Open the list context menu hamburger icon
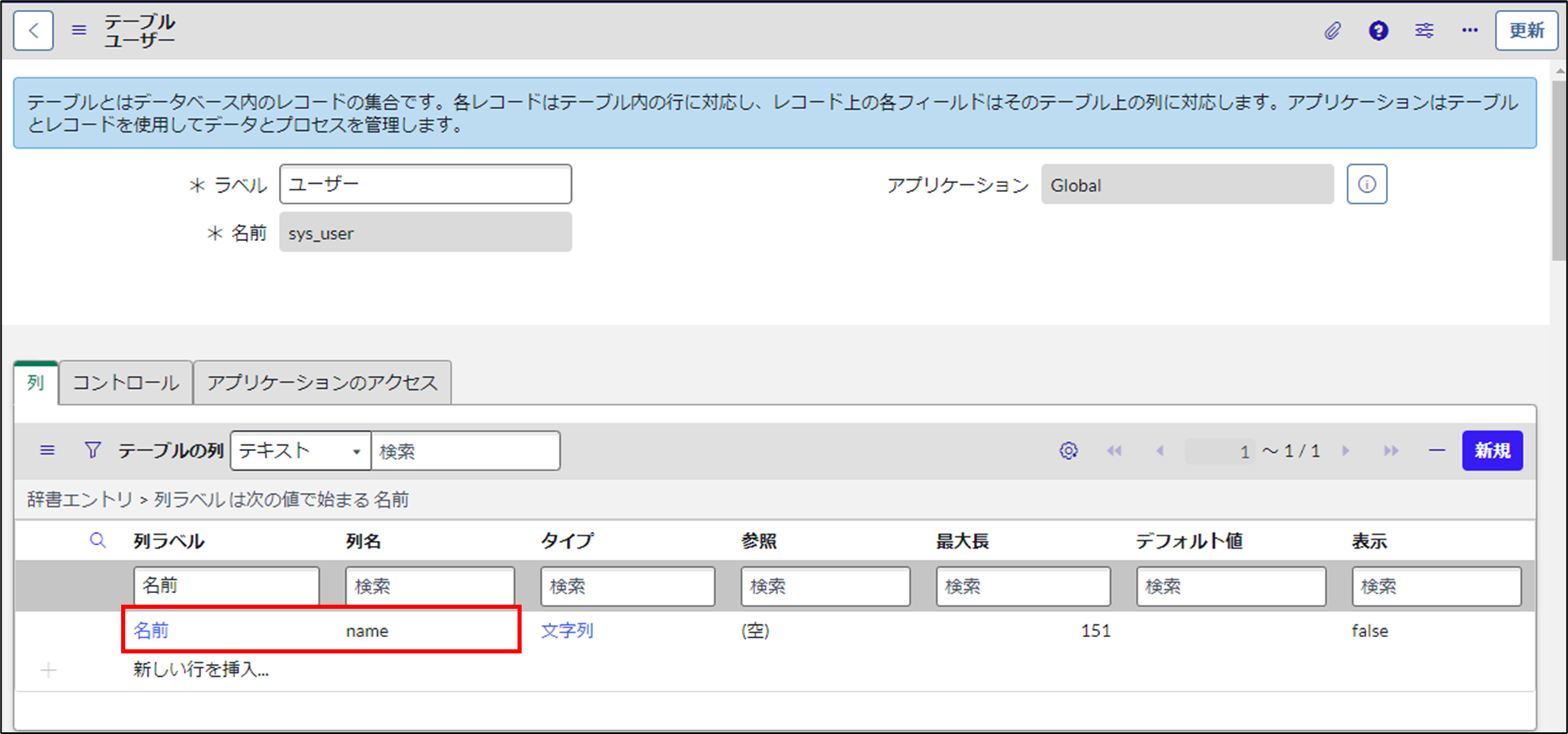Viewport: 1568px width, 734px height. [x=47, y=450]
